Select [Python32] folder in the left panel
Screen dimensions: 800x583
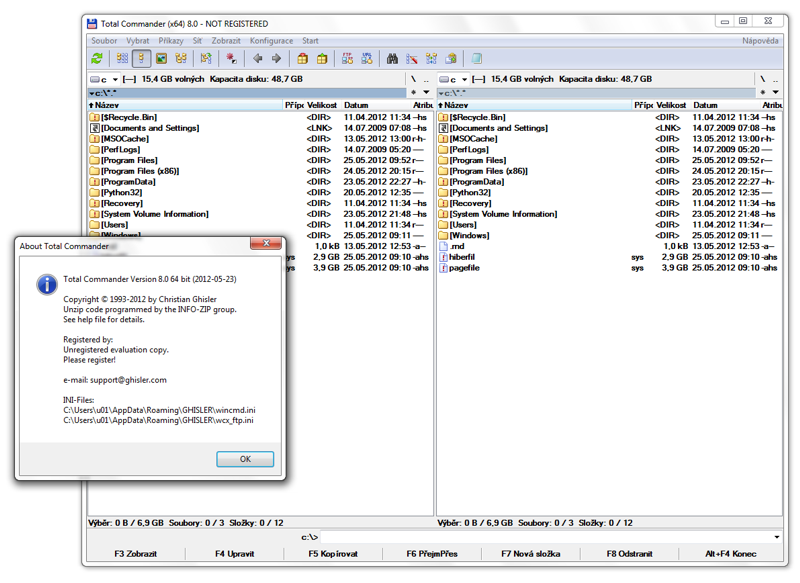tap(121, 192)
